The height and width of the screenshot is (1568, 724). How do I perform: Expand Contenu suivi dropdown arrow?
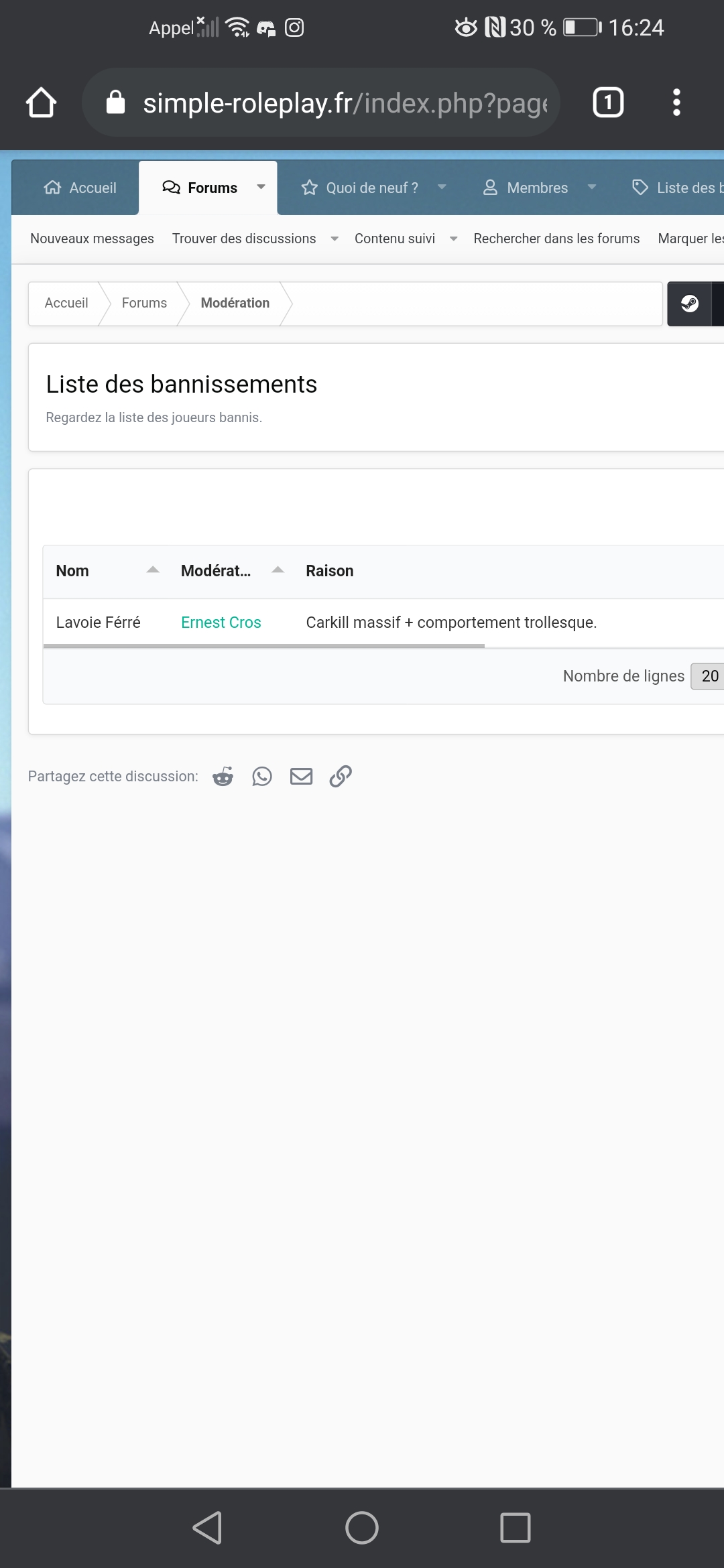click(454, 239)
